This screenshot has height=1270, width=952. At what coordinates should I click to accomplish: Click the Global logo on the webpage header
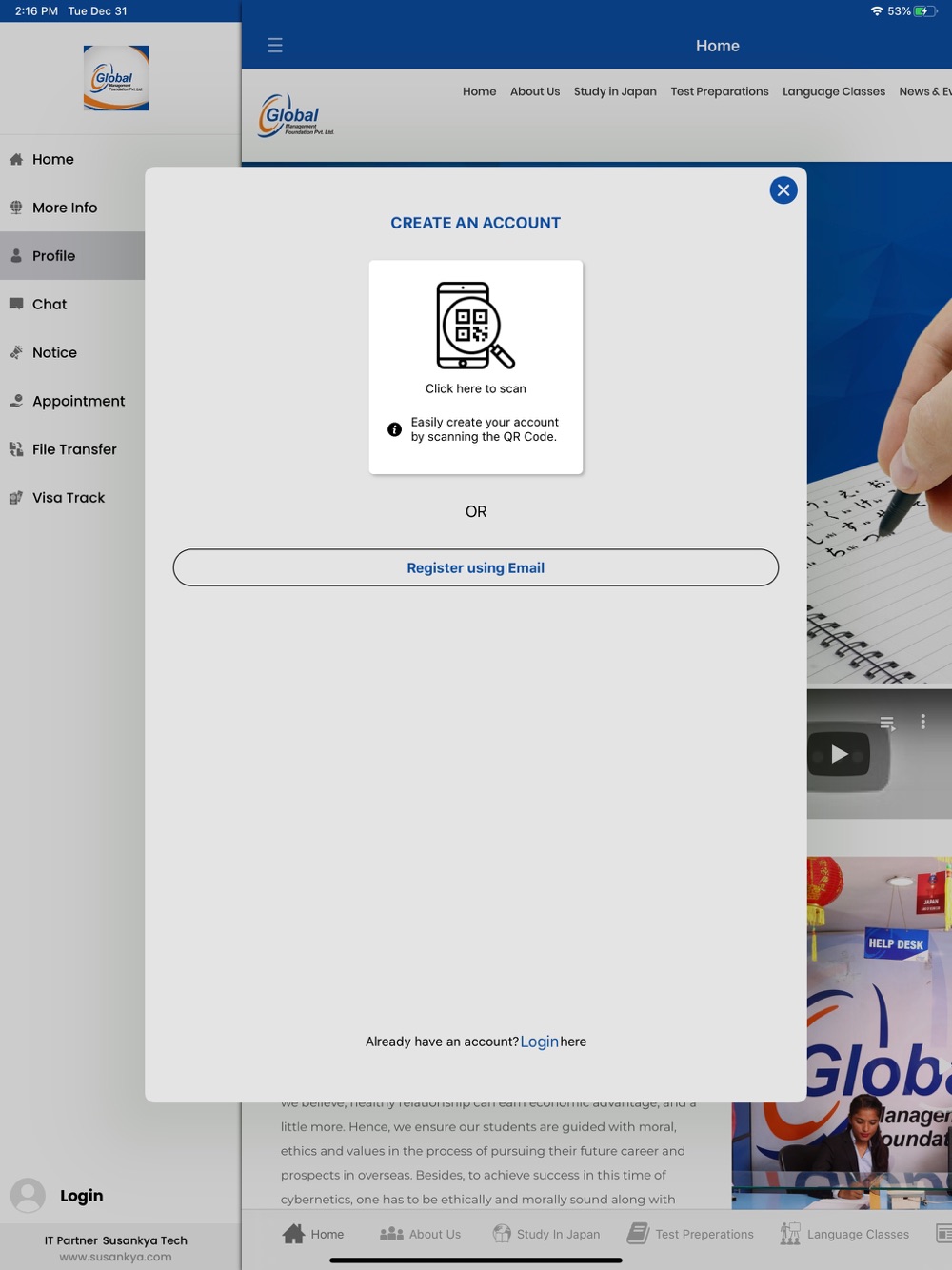pyautogui.click(x=296, y=115)
